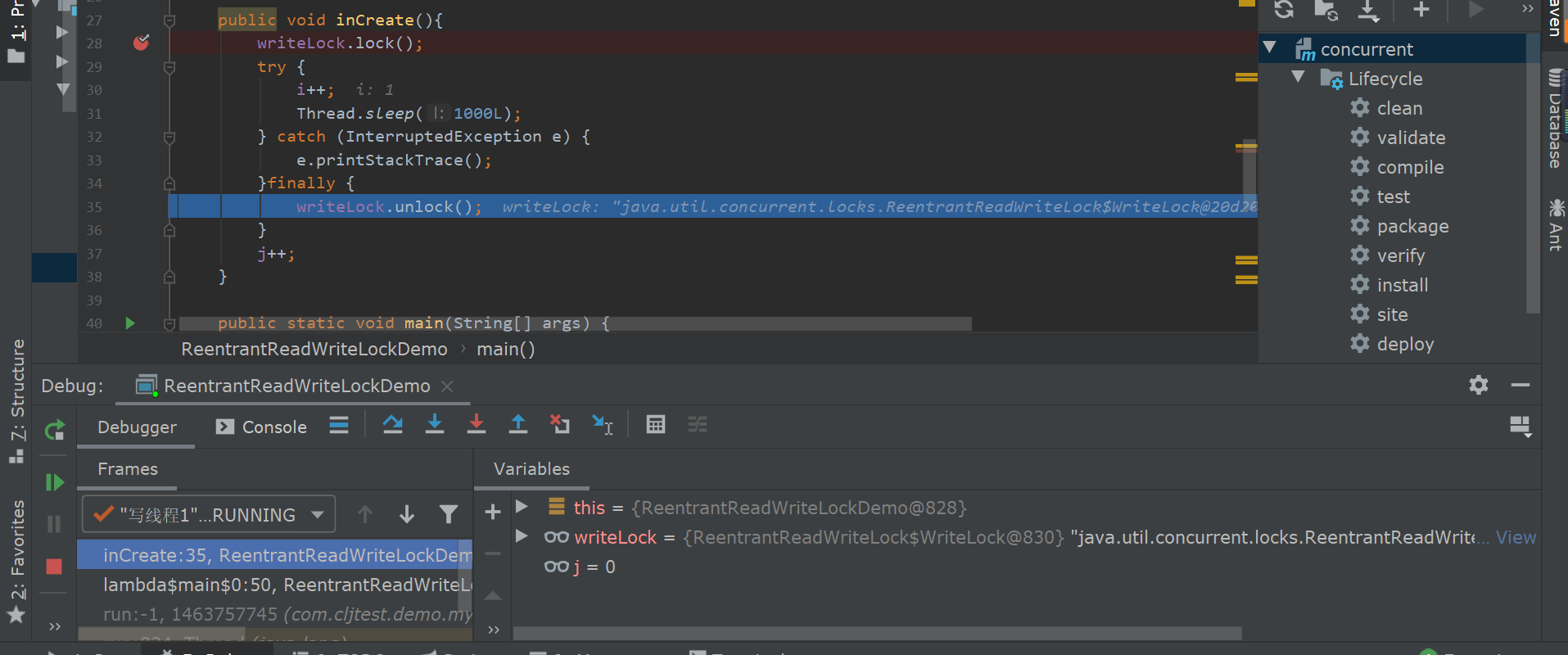Switch to the Debugger tab

(137, 427)
